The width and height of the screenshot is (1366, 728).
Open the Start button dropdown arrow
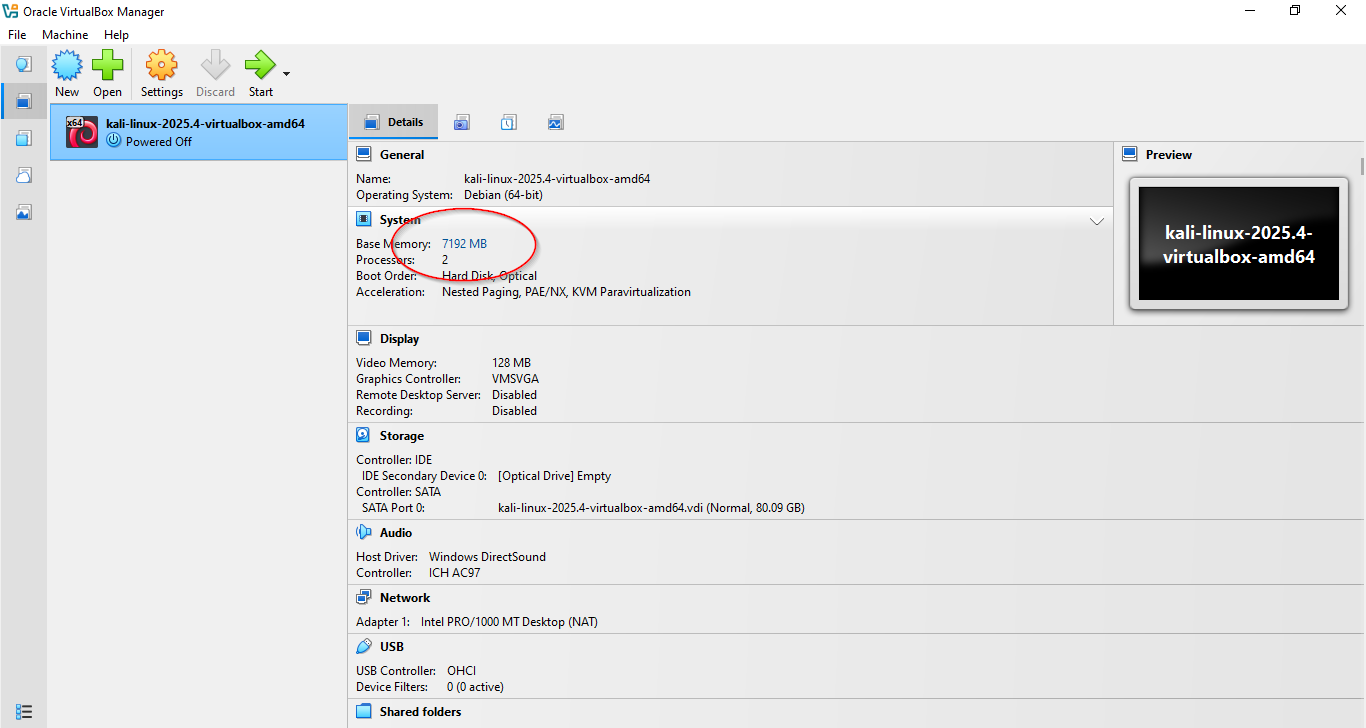(x=287, y=74)
